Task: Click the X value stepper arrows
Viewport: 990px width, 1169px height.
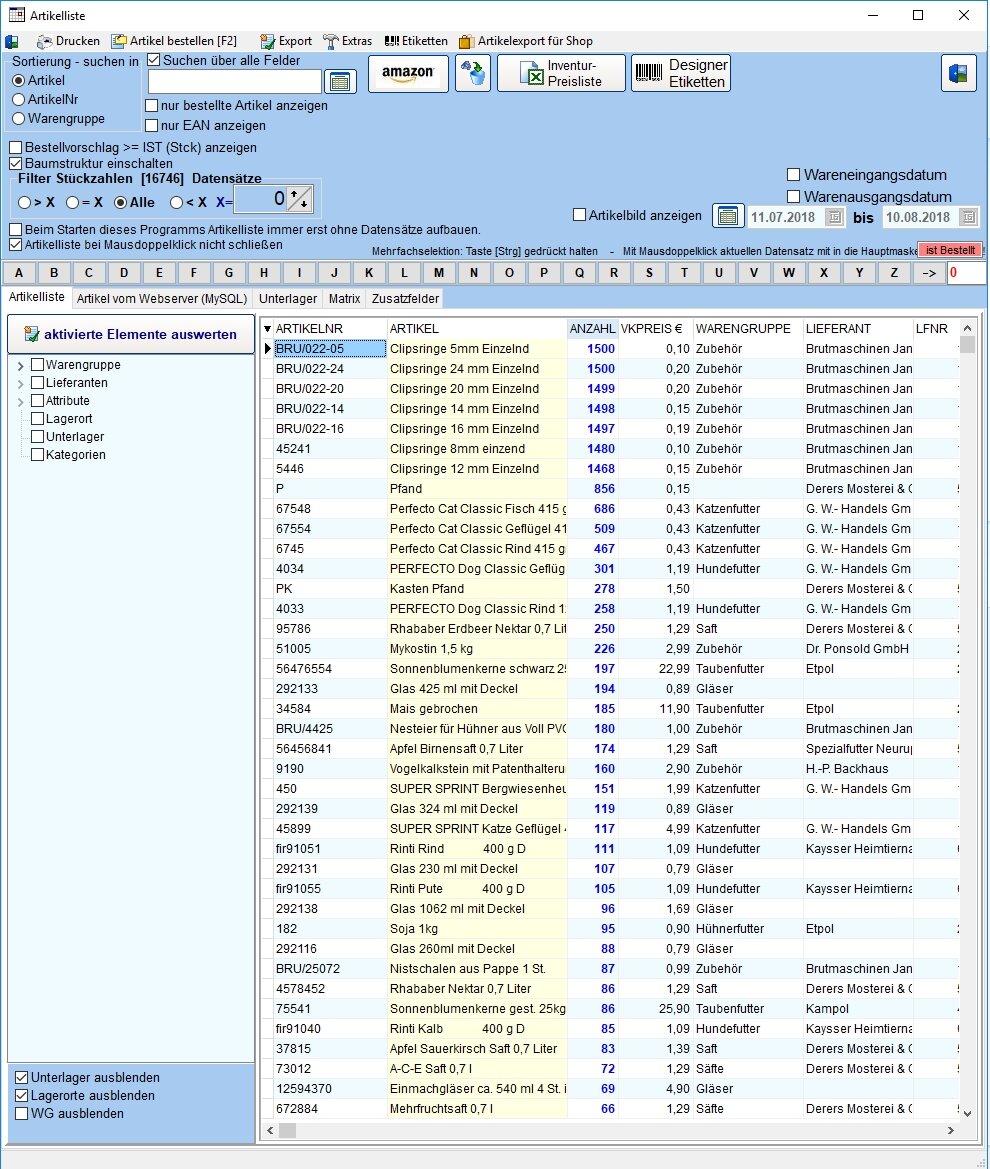Action: coord(300,199)
